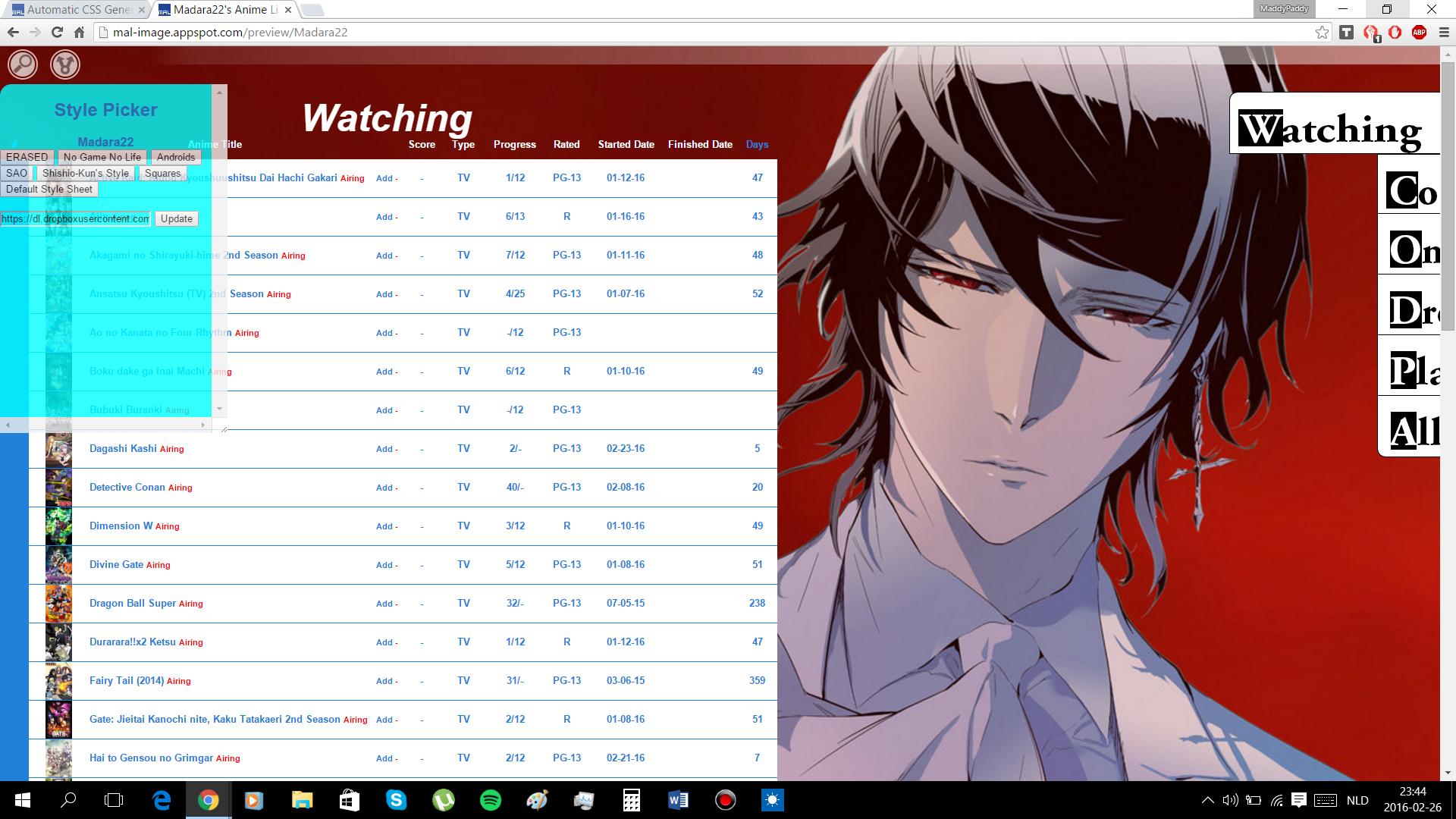This screenshot has height=819, width=1456.
Task: Open the Dagashi Kashi anime link
Action: (x=123, y=448)
